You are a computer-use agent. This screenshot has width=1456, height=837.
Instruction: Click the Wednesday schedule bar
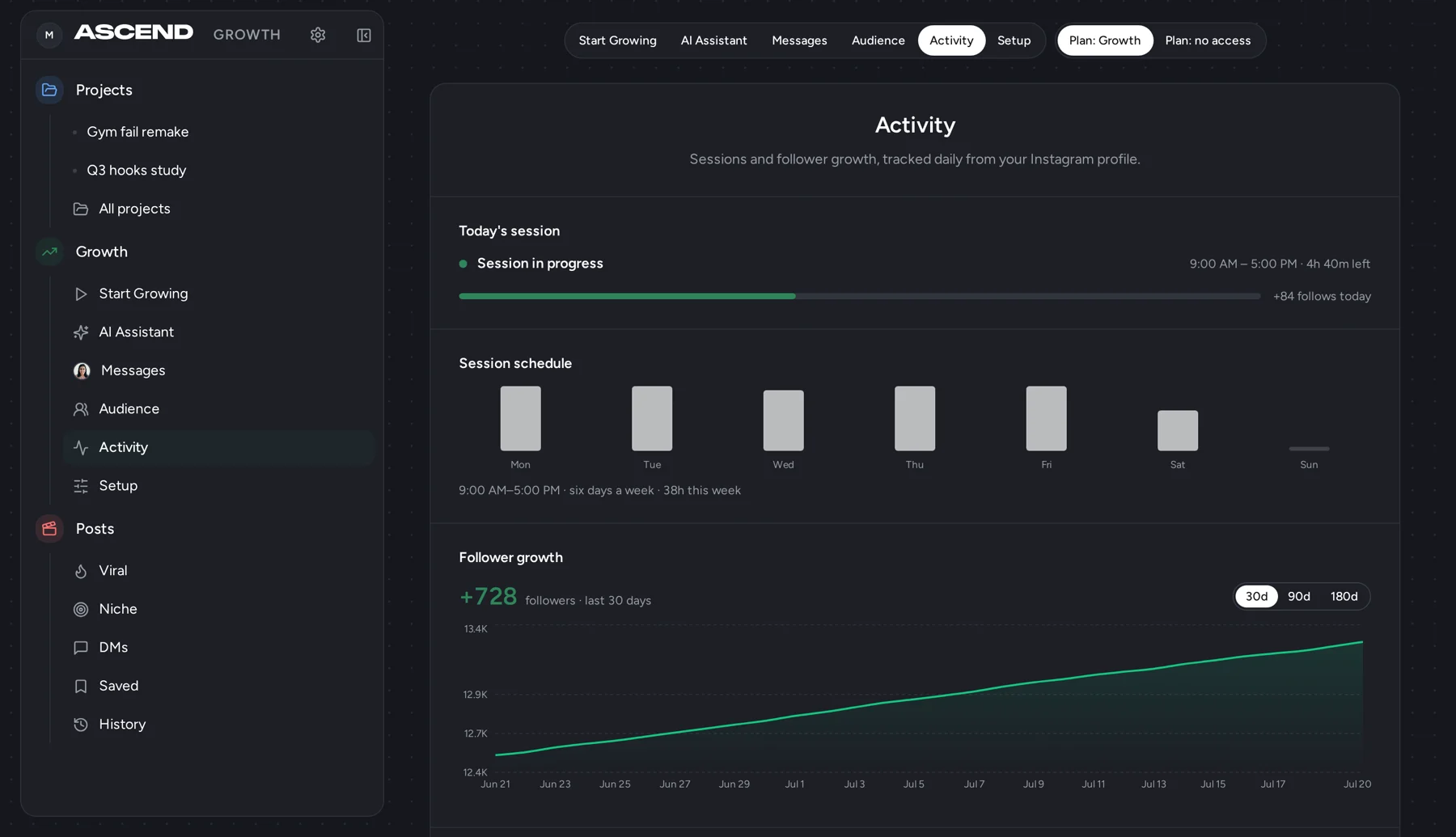coord(783,421)
